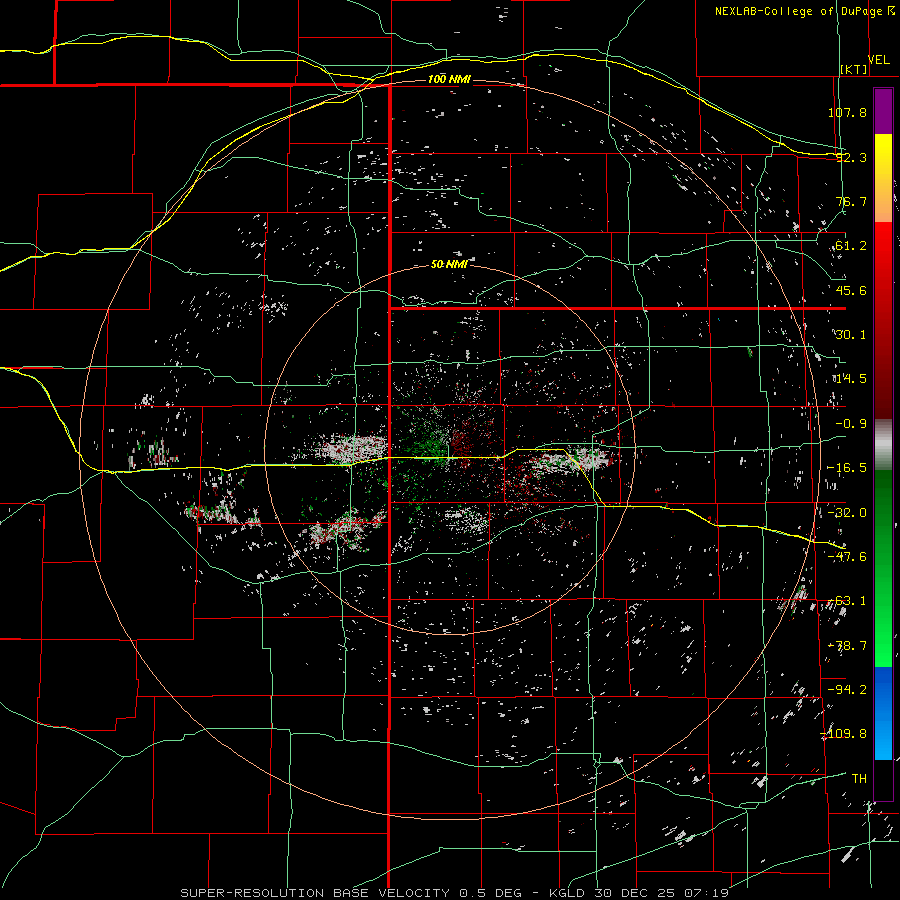Click the -109.8 scale value

844,734
